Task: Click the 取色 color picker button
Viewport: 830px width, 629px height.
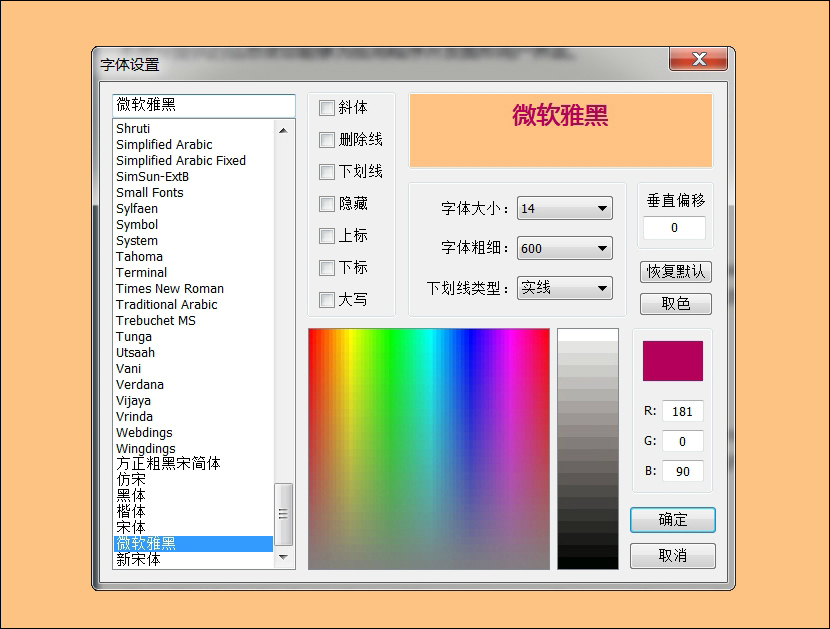Action: point(675,303)
